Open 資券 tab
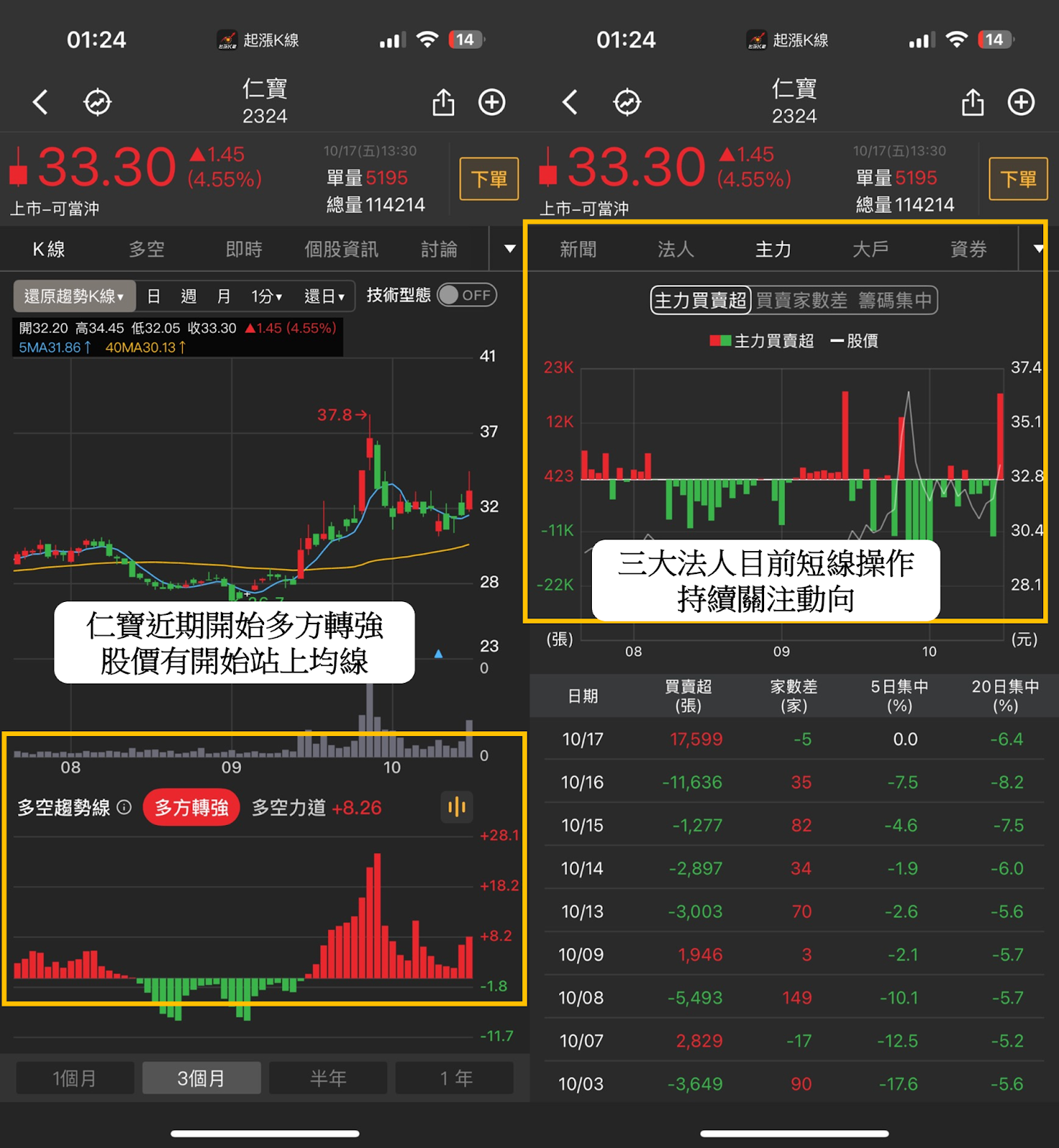The width and height of the screenshot is (1059, 1148). [969, 249]
